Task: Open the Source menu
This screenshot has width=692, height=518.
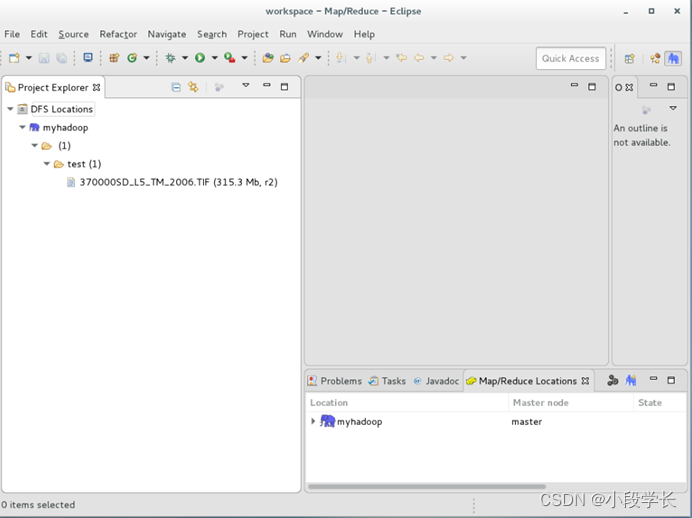Action: (x=73, y=34)
